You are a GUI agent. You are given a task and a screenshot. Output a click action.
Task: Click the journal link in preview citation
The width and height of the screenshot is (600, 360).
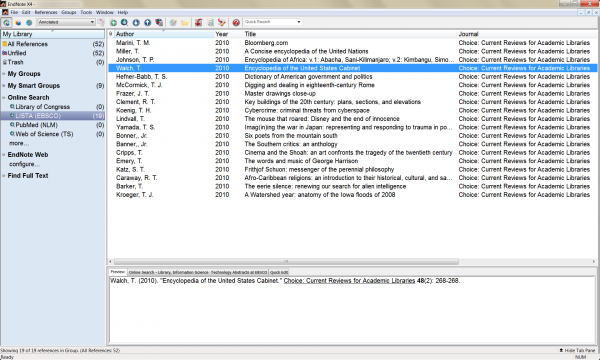[349, 281]
